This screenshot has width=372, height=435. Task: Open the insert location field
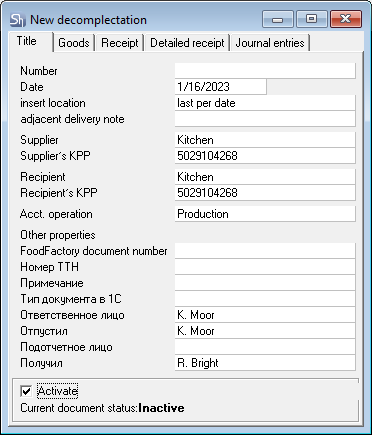pyautogui.click(x=265, y=103)
